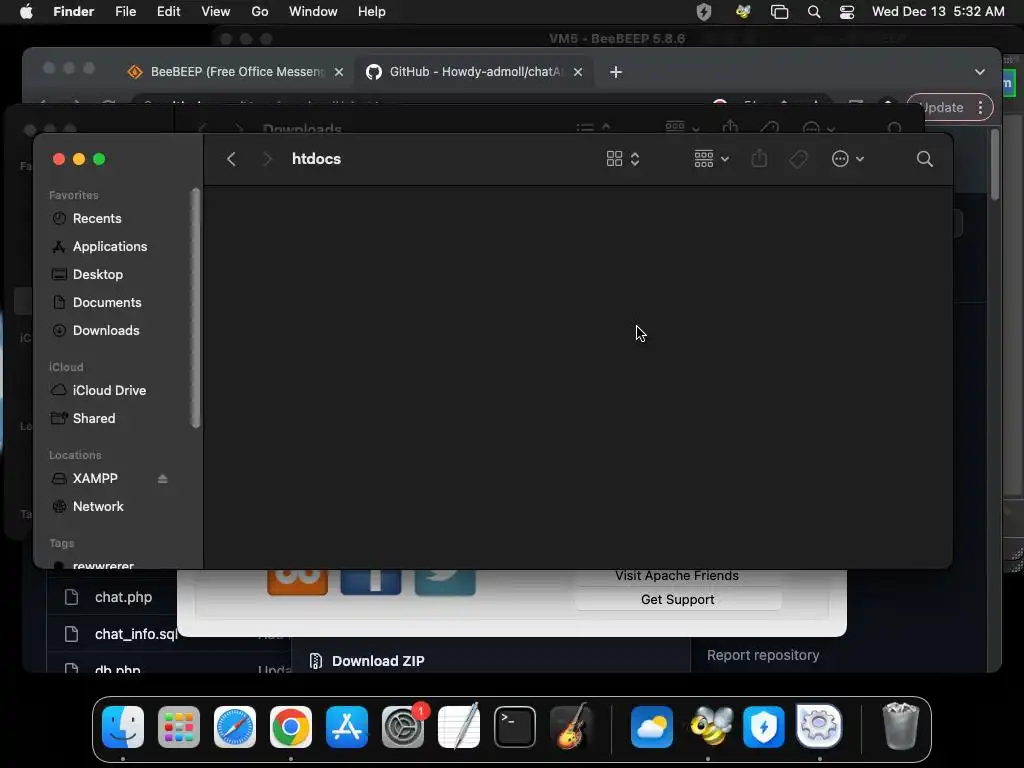
Task: Expand the Chrome tab search chevron
Action: tap(980, 72)
